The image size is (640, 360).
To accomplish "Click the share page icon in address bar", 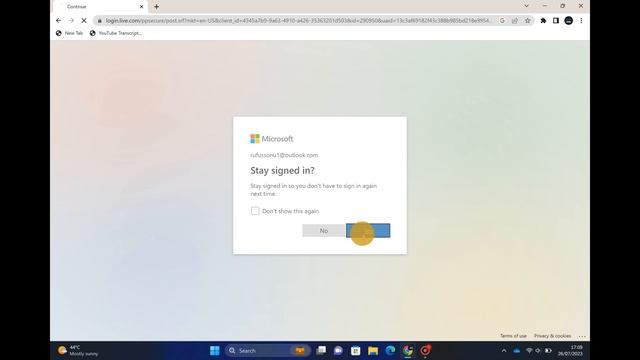I will 515,21.
